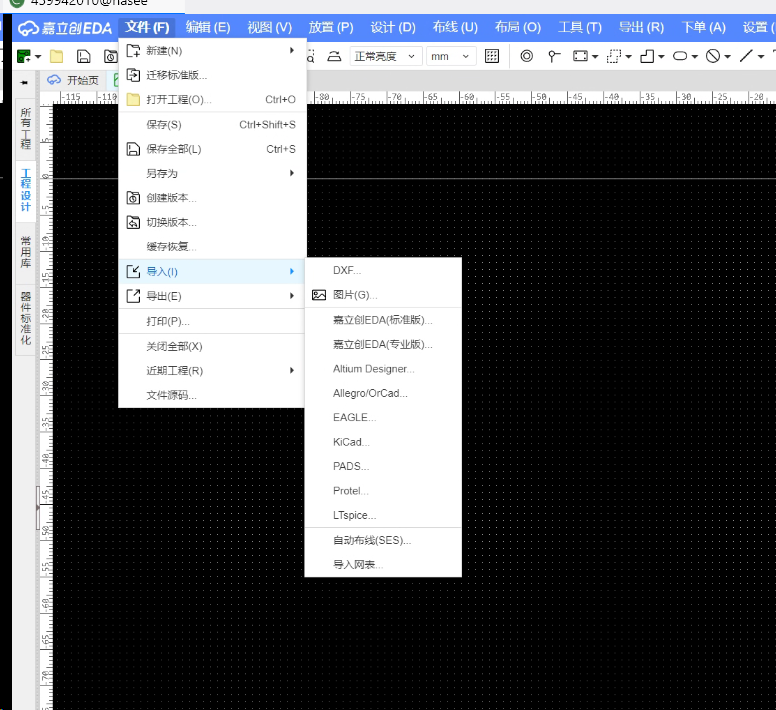The height and width of the screenshot is (710, 776).
Task: Open the mm unit dropdown
Action: pyautogui.click(x=451, y=56)
